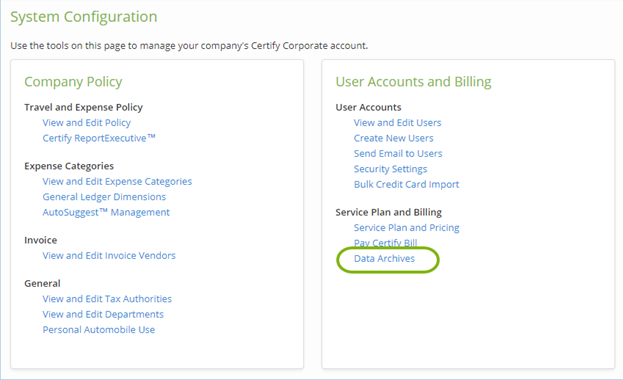
Task: Open Send Email to Users link
Action: [398, 154]
